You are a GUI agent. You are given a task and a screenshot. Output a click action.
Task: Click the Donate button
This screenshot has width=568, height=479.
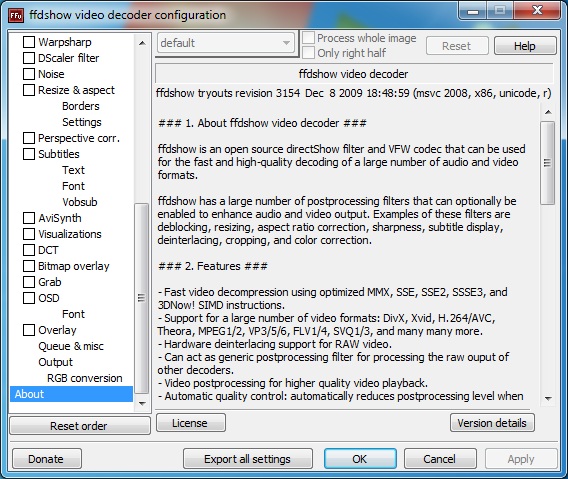pos(47,459)
